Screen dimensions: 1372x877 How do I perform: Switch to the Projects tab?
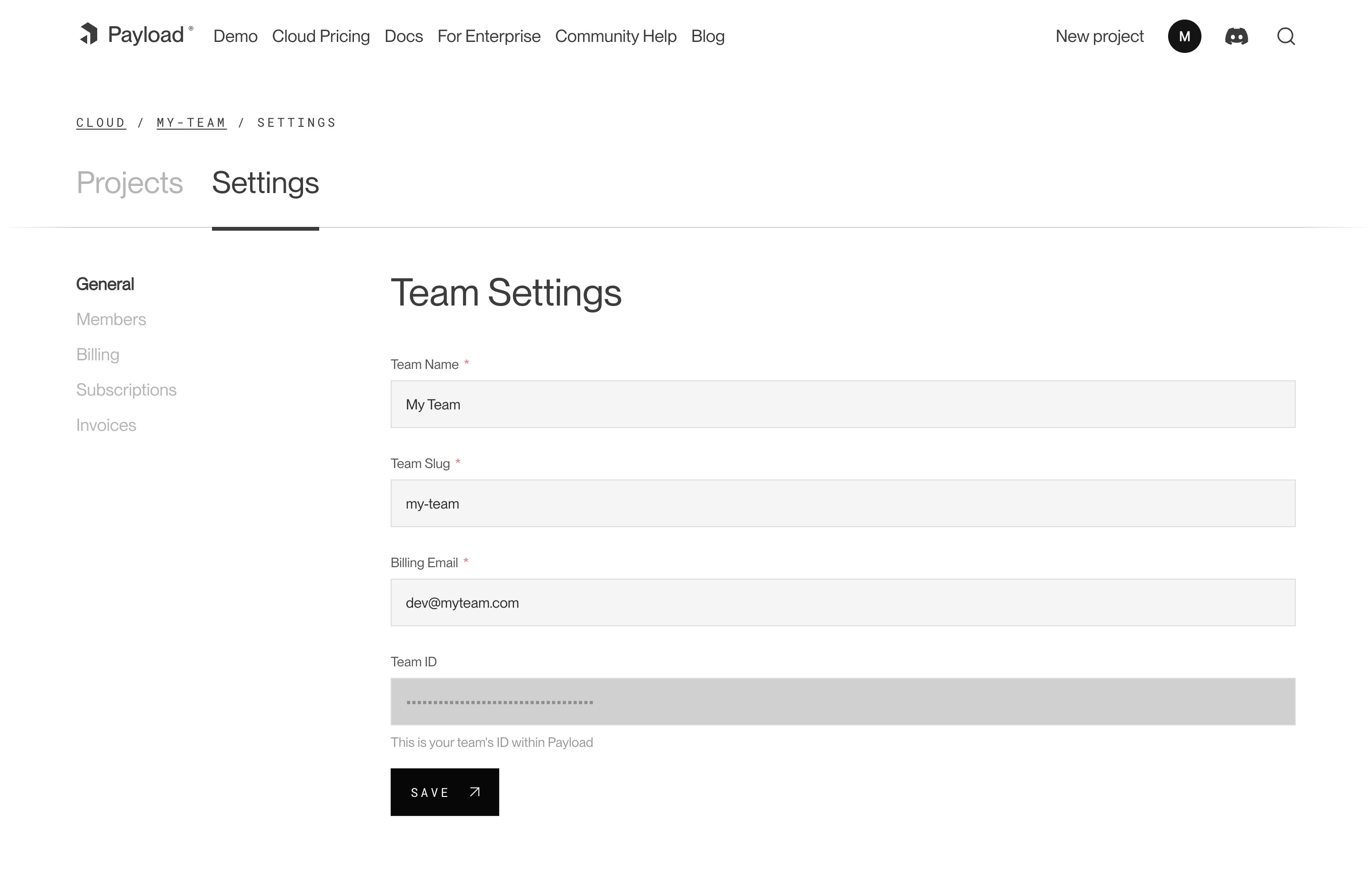point(130,183)
